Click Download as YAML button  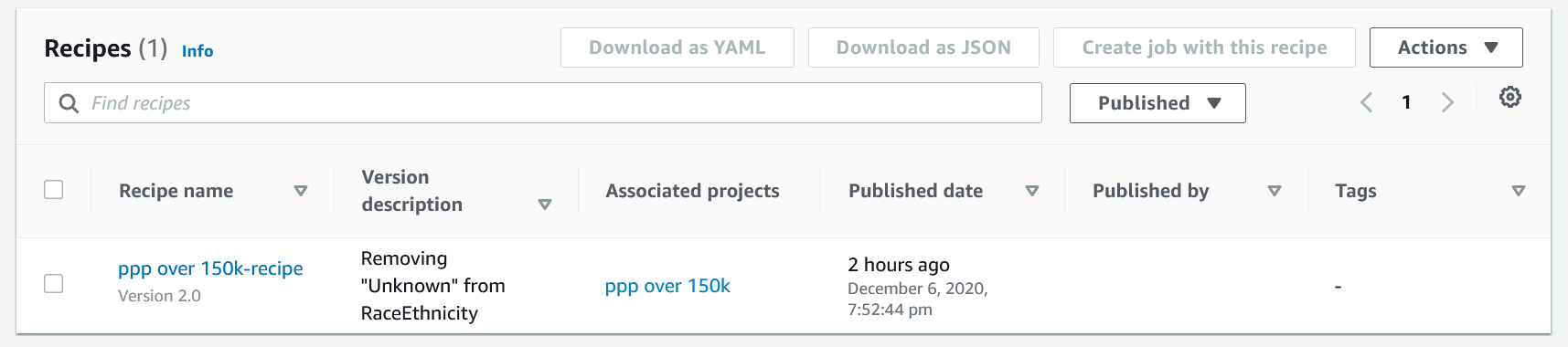tap(677, 47)
